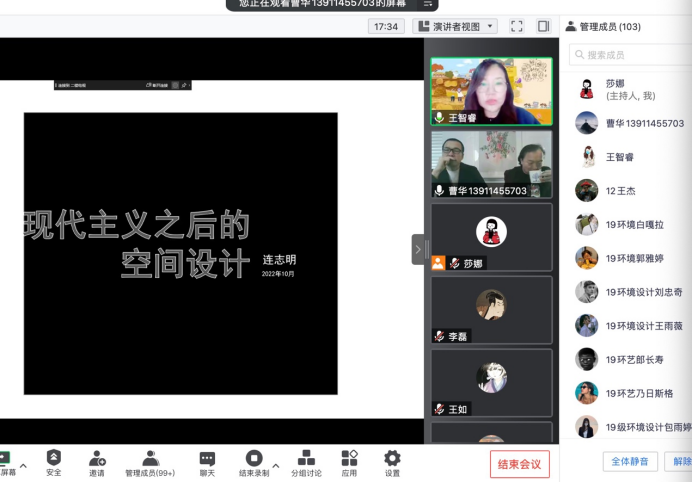Open Breakout Rooms (分组讨论) icon

(x=306, y=458)
